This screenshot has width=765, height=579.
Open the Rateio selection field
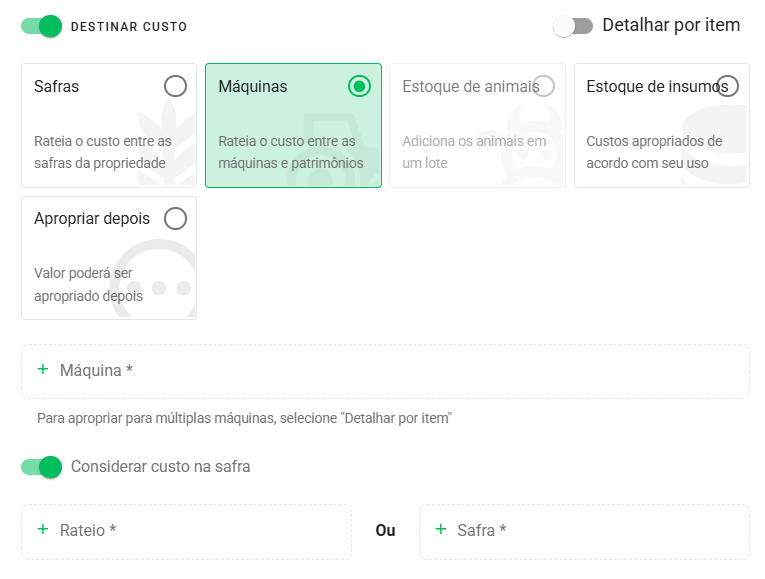(x=186, y=532)
